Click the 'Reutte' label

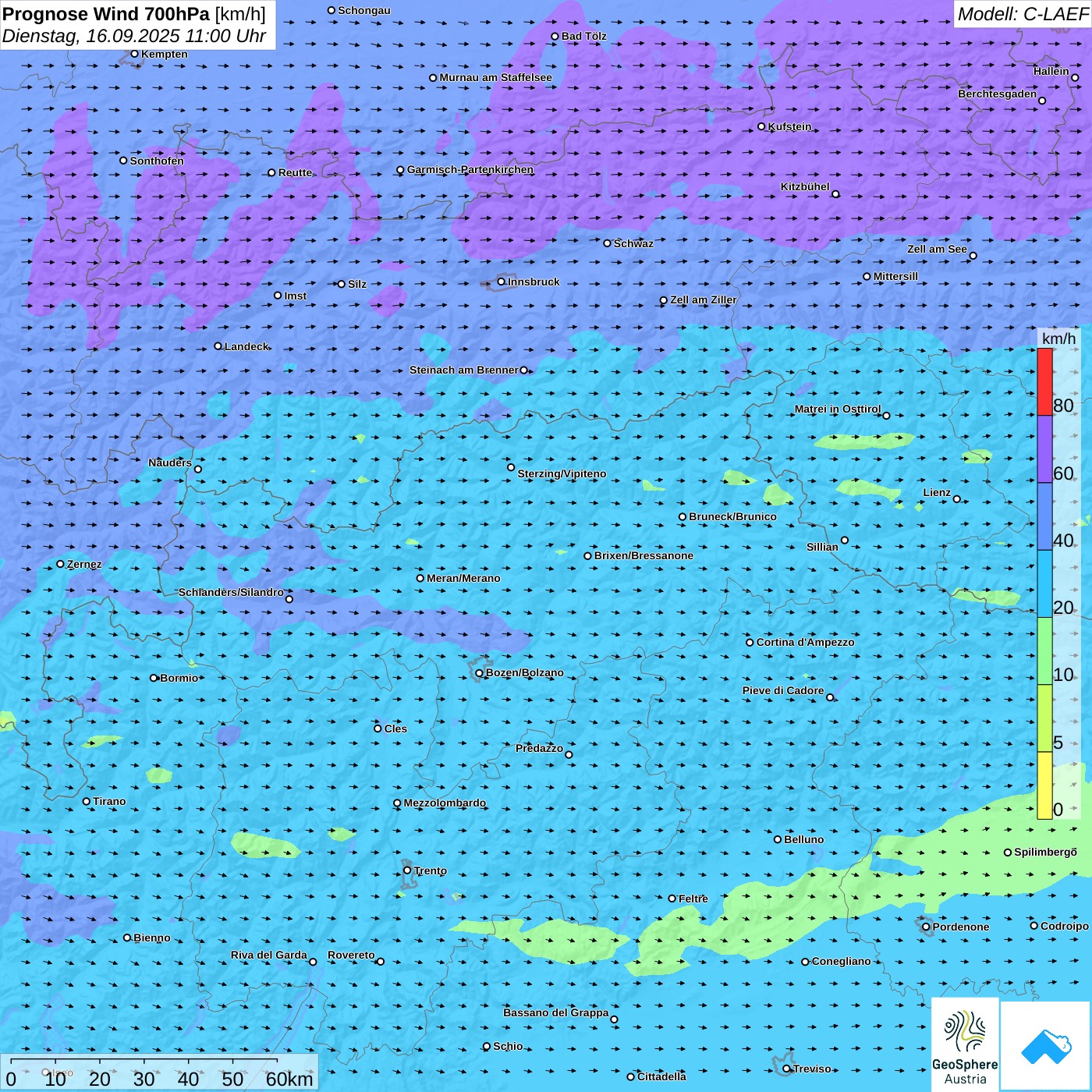coord(296,172)
